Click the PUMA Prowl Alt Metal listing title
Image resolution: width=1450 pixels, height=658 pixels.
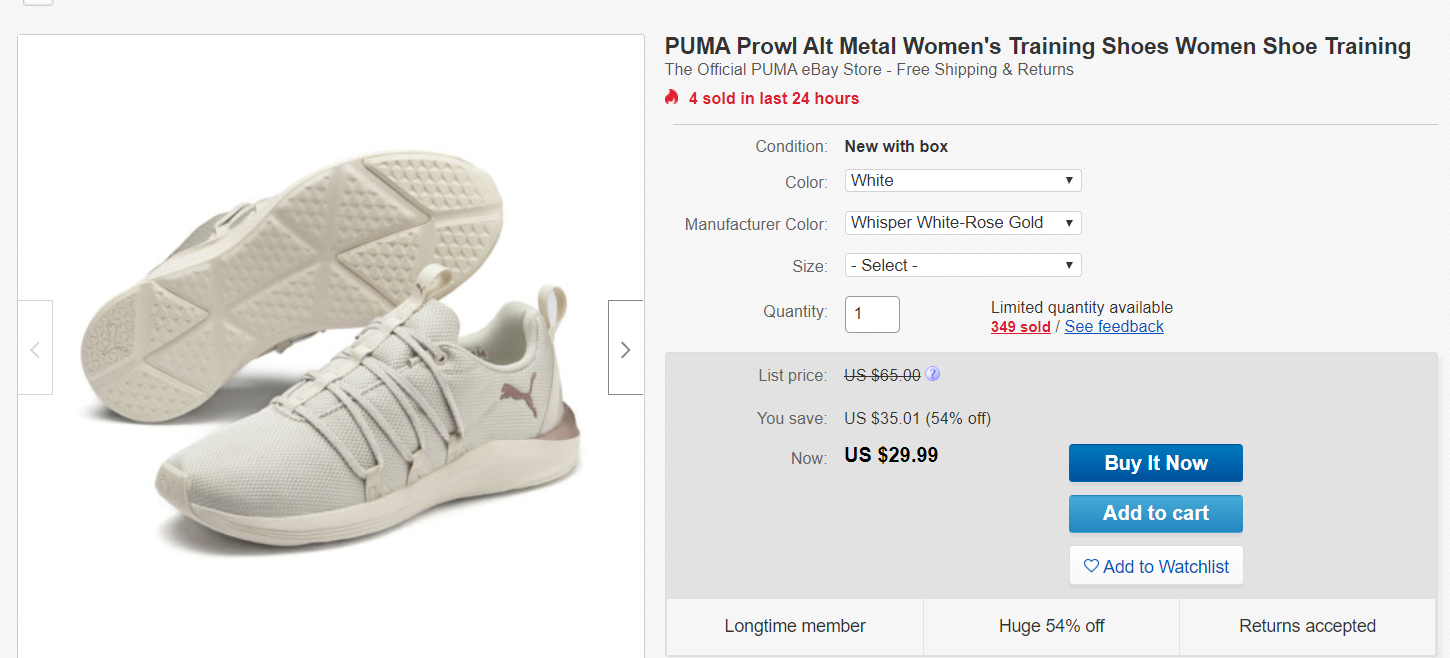1037,46
